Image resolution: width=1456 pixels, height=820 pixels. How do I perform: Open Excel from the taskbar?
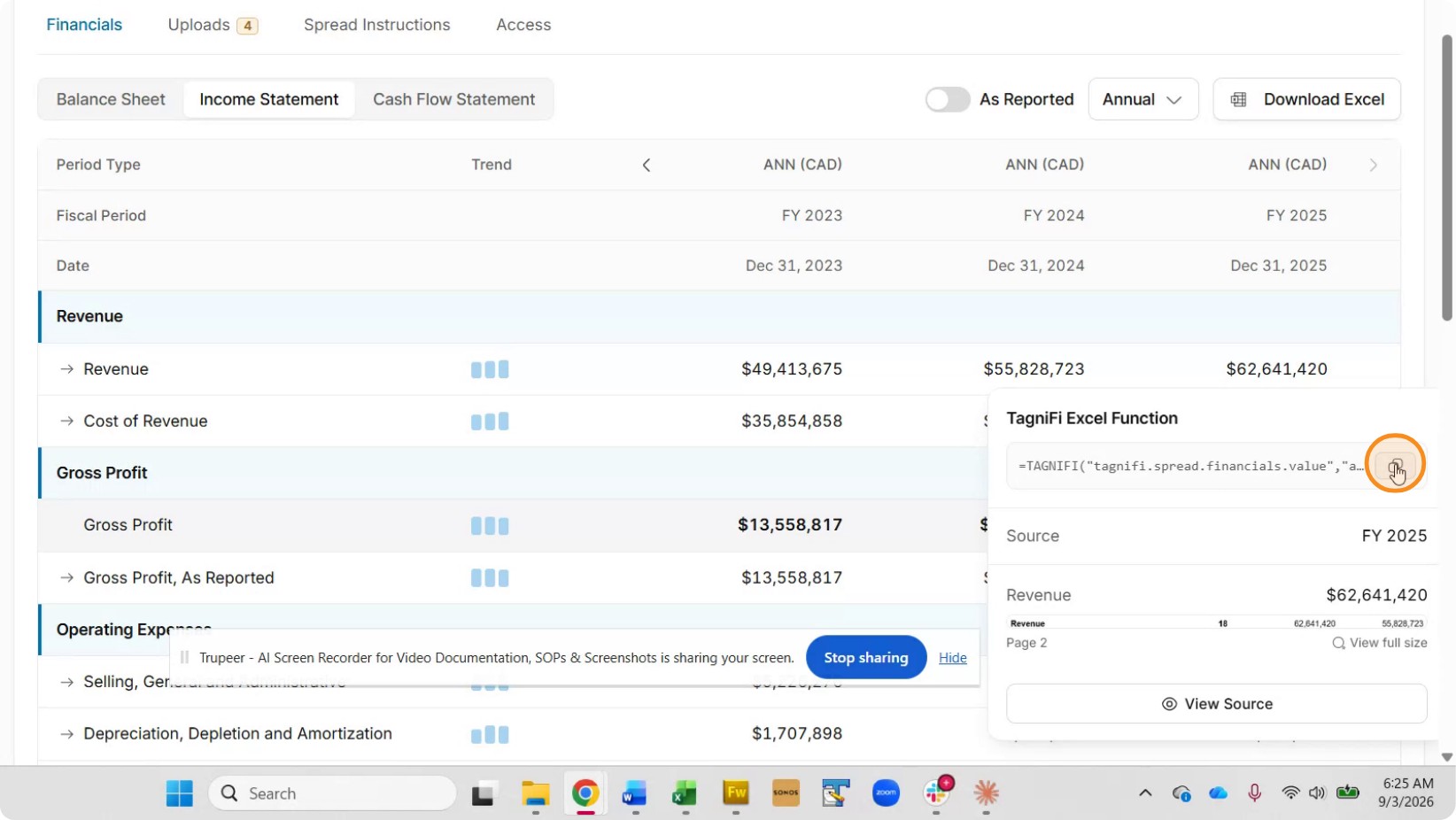coord(685,793)
